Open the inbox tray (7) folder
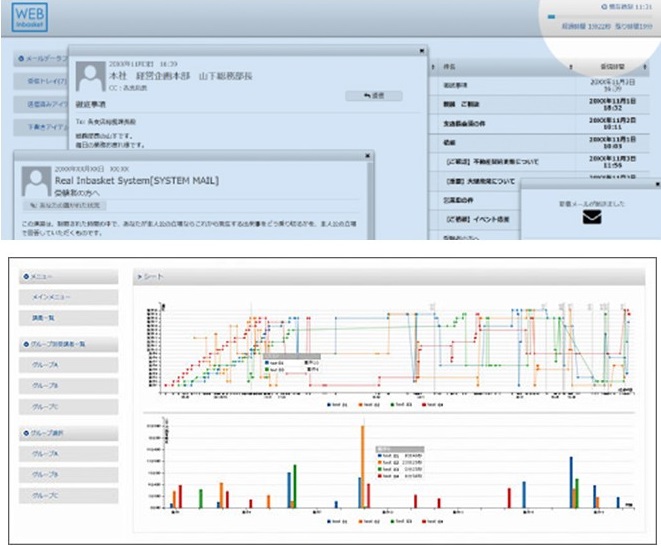This screenshot has height=546, width=661. click(x=41, y=81)
